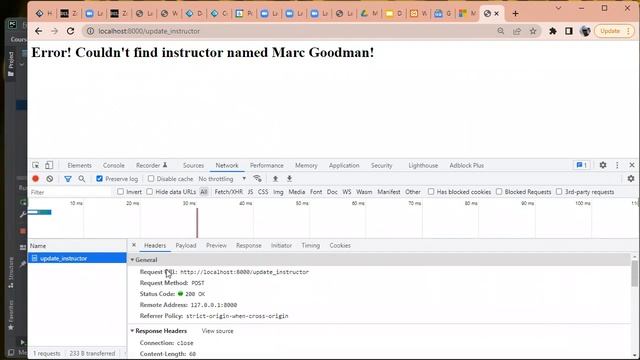Open the Network panel settings gear
The height and width of the screenshot is (360, 640).
point(631,179)
